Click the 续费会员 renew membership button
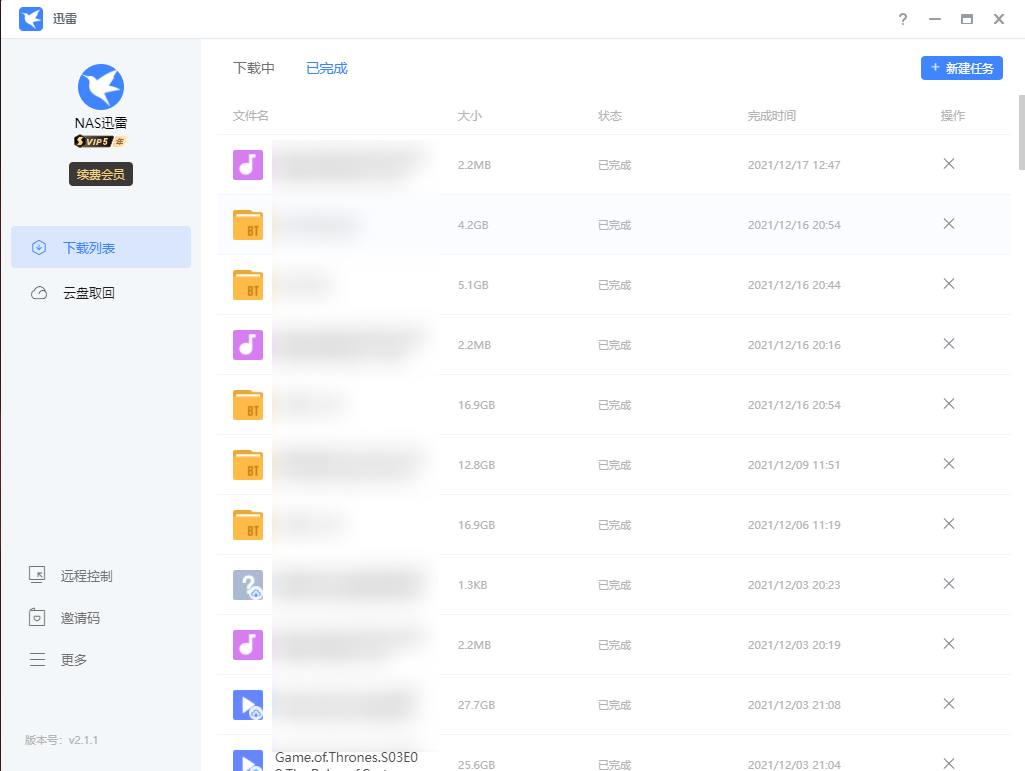Viewport: 1025px width, 771px height. [x=101, y=174]
